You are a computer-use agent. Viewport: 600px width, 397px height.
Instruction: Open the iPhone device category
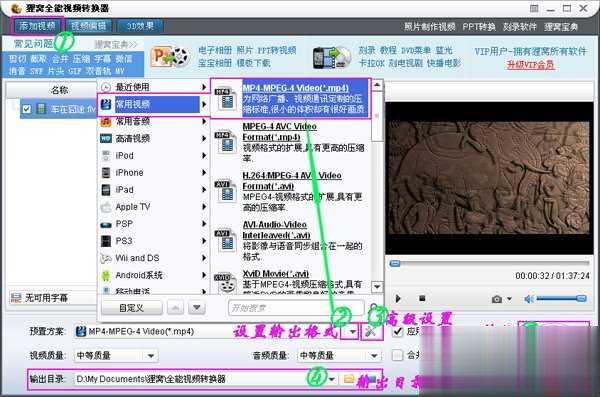(x=153, y=173)
